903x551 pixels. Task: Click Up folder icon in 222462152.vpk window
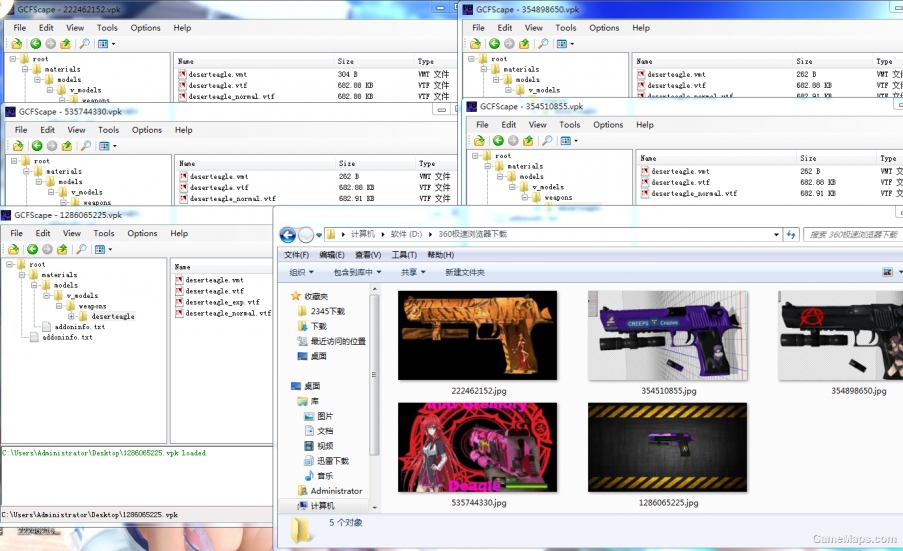pos(66,44)
